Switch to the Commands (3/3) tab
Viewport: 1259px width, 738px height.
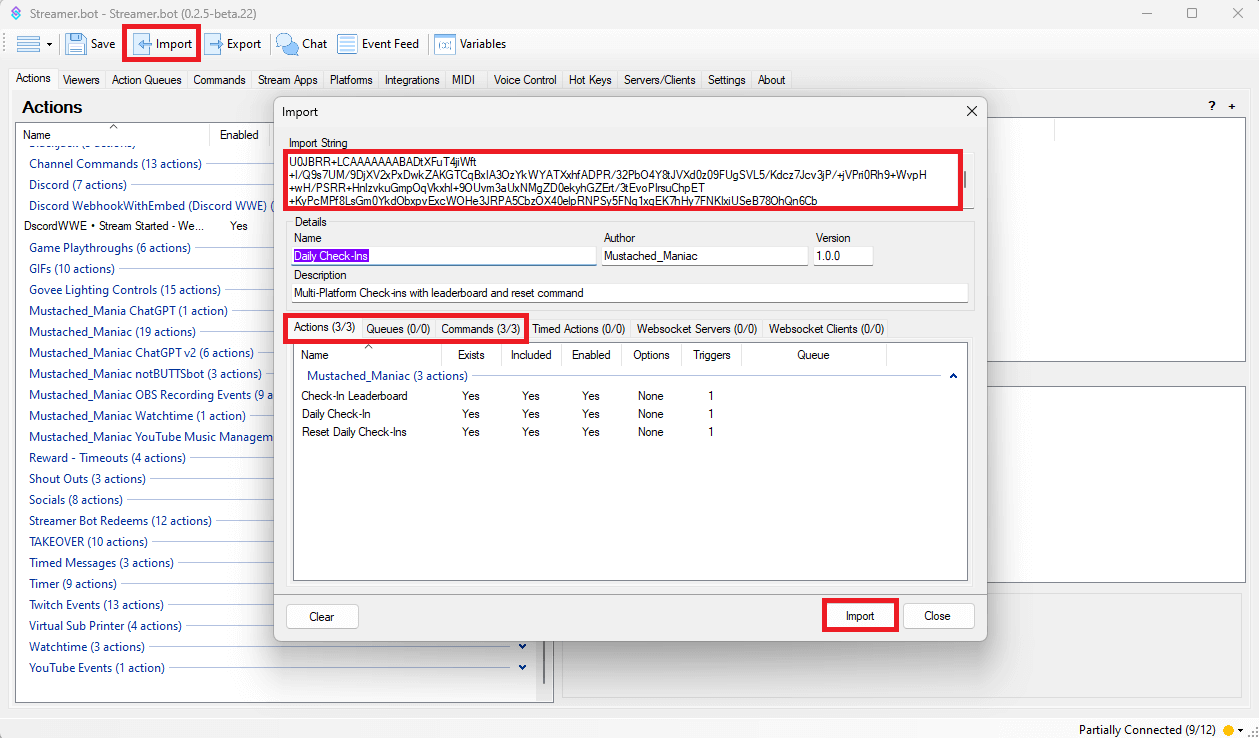click(x=480, y=328)
